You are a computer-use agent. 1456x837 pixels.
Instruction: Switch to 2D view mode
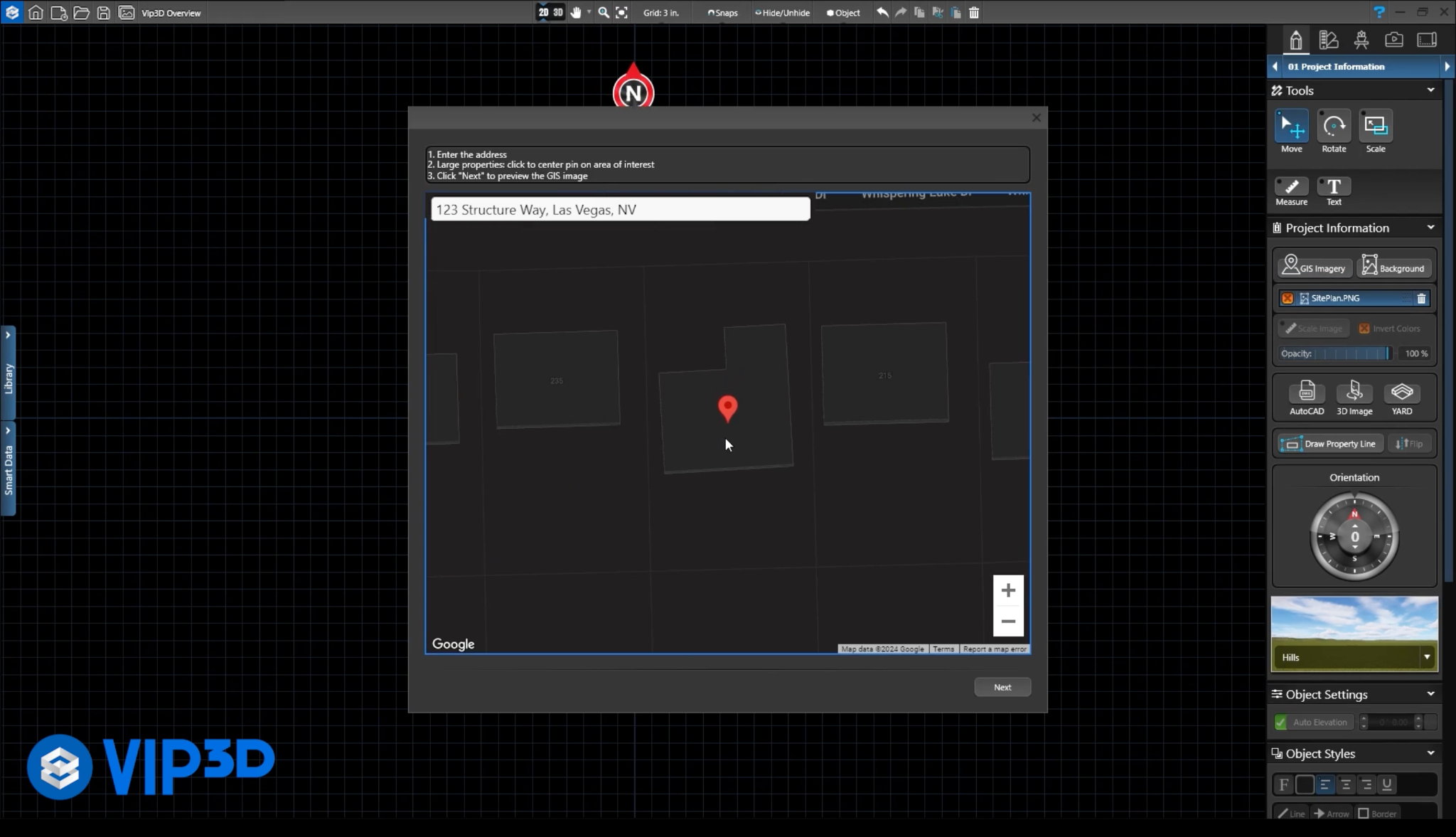(x=543, y=12)
